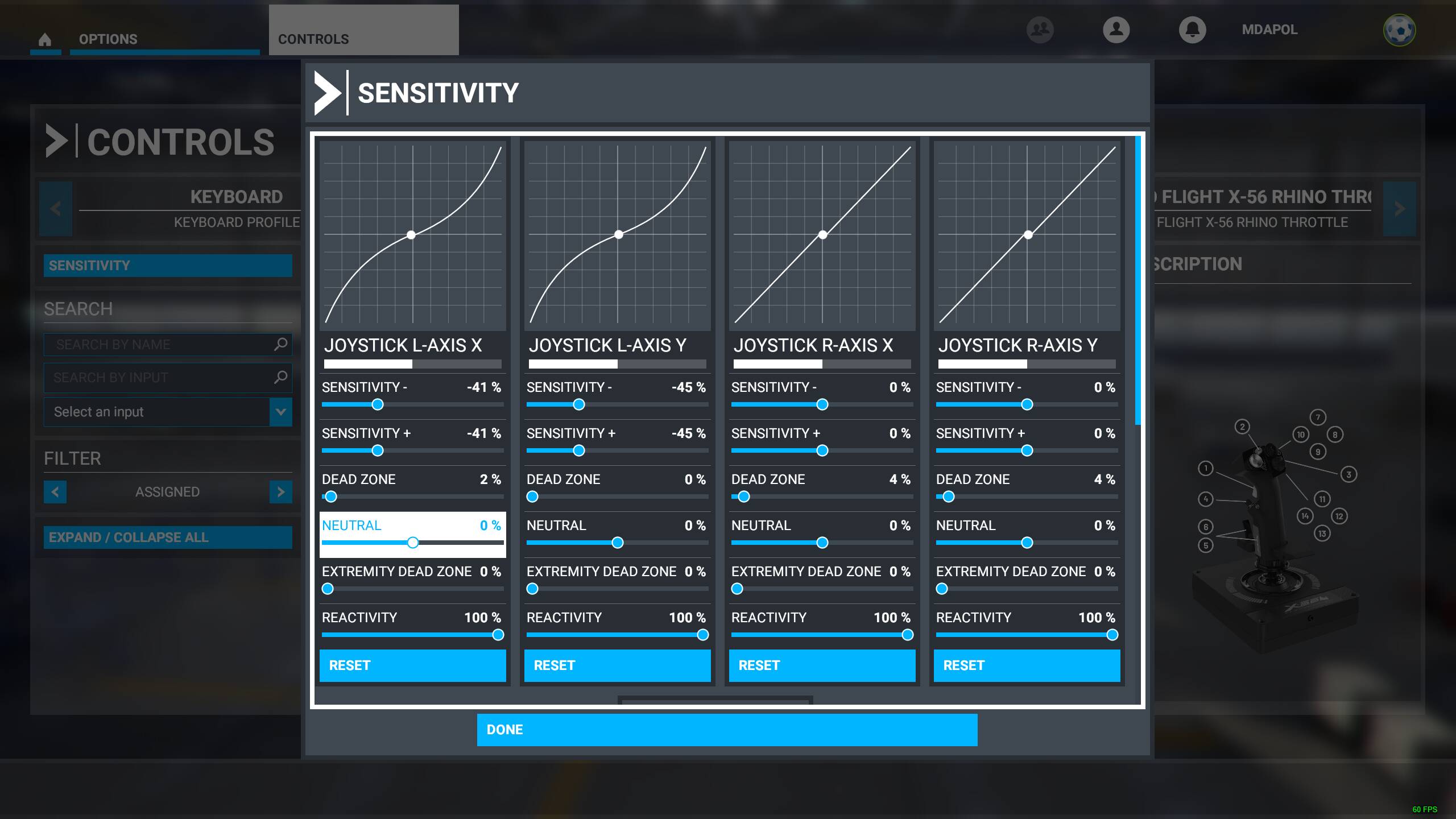Click Expand / Collapse All button
Viewport: 1456px width, 819px height.
point(168,537)
